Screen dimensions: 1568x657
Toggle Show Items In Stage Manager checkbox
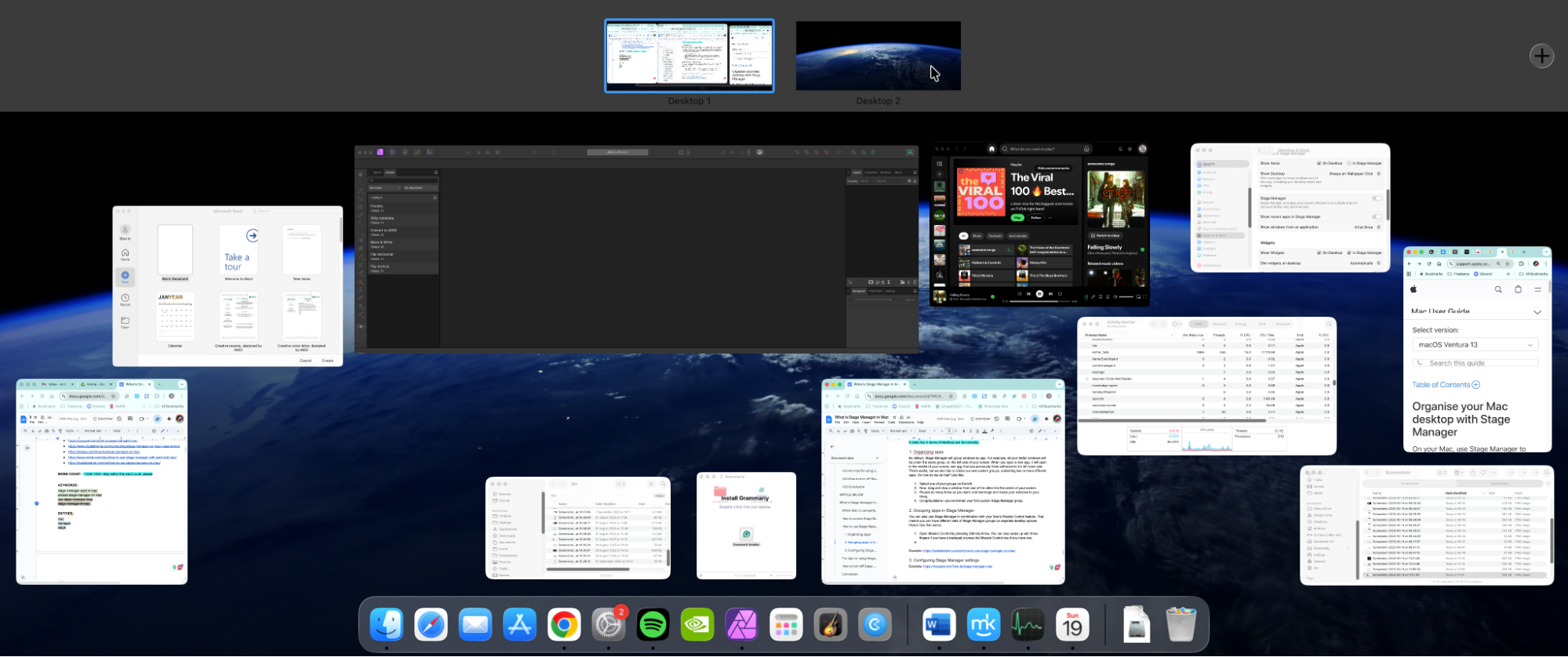tap(1349, 163)
